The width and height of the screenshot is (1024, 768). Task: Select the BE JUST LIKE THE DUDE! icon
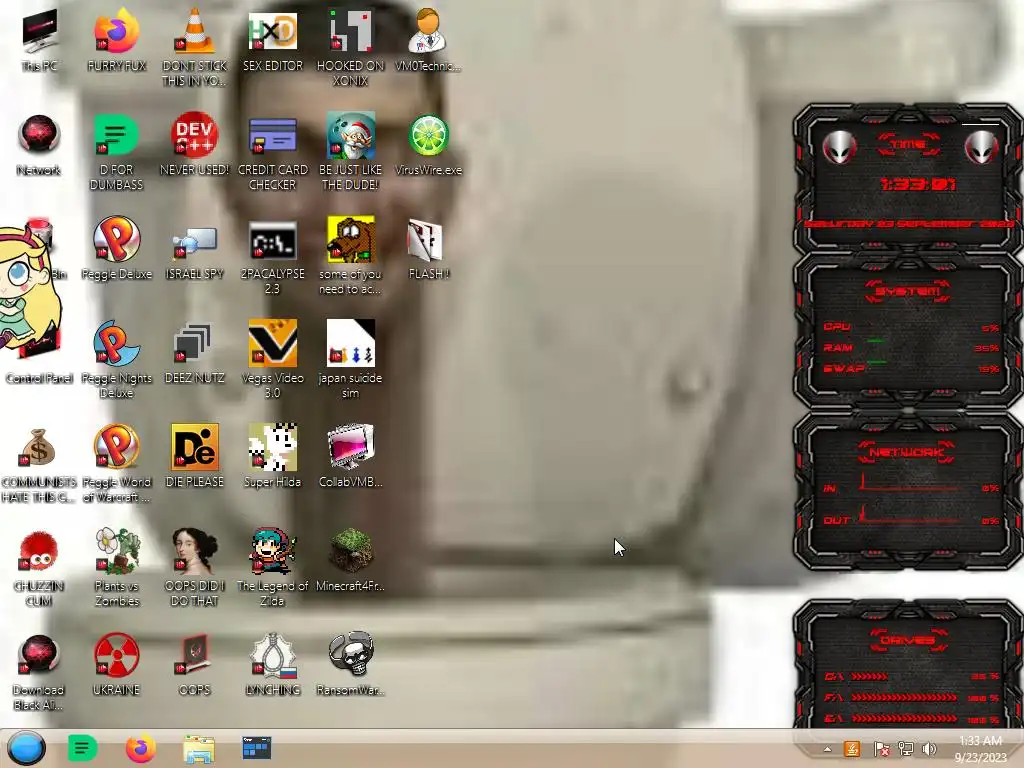pos(350,152)
